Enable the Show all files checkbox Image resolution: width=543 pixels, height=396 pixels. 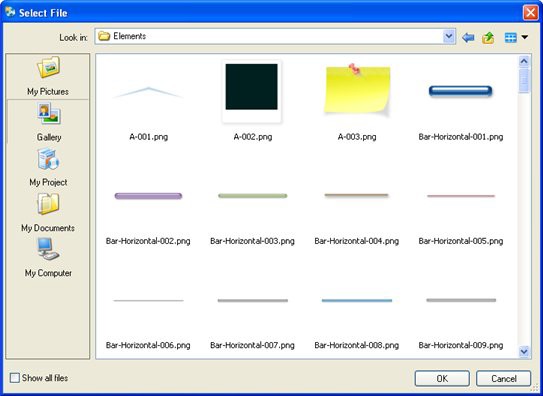pos(15,378)
